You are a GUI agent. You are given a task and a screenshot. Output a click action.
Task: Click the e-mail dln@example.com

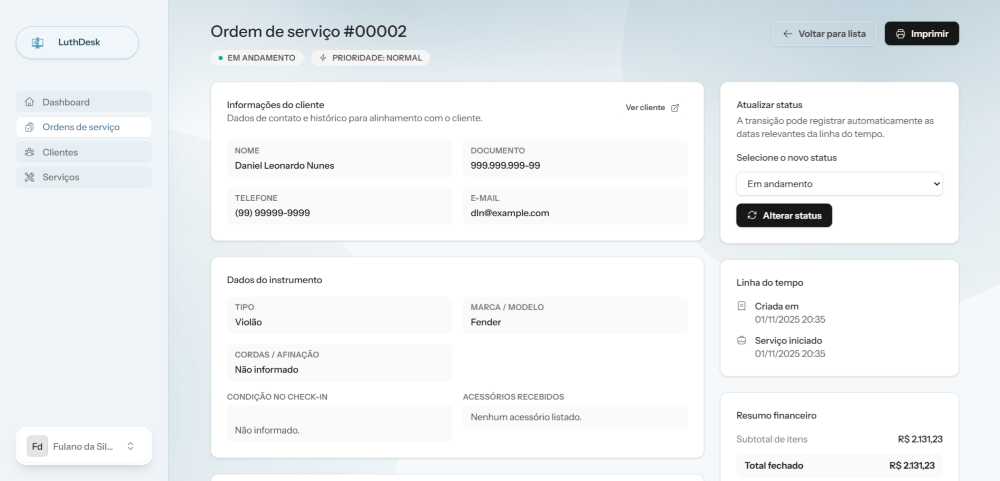[x=510, y=213]
